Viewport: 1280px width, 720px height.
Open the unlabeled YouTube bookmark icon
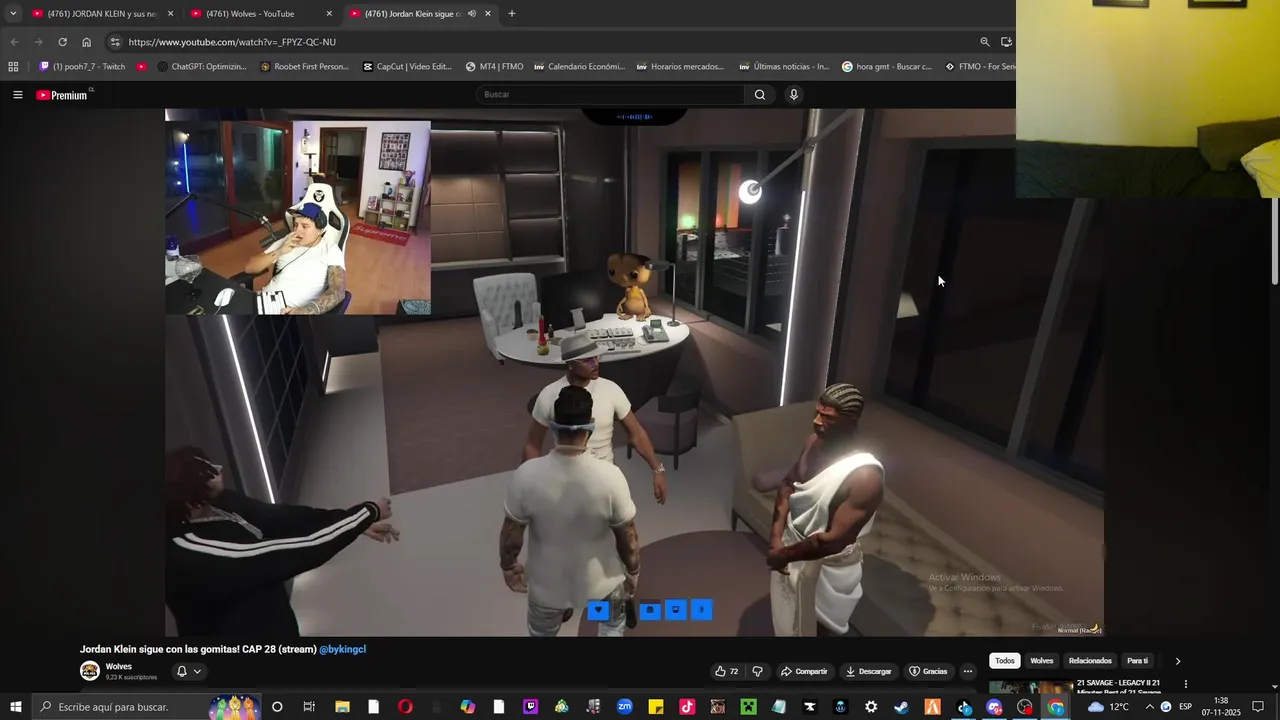pos(141,67)
